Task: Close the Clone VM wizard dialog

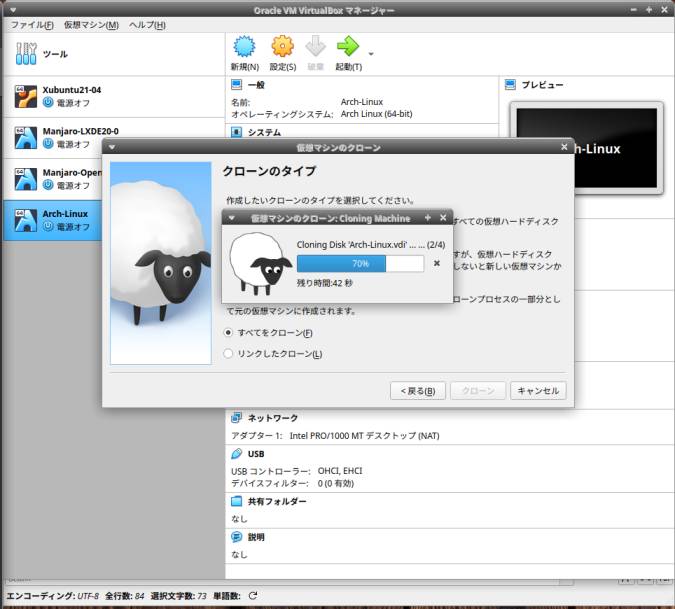Action: pyautogui.click(x=564, y=147)
